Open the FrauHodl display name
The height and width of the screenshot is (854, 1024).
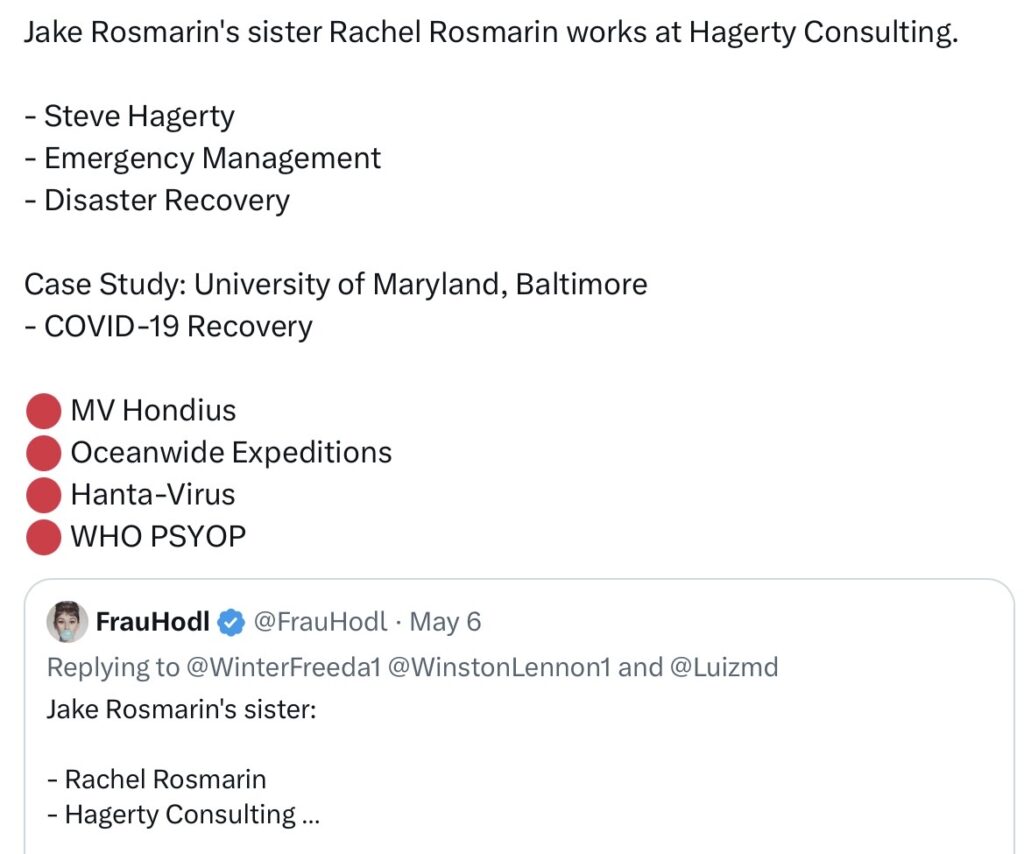point(153,622)
